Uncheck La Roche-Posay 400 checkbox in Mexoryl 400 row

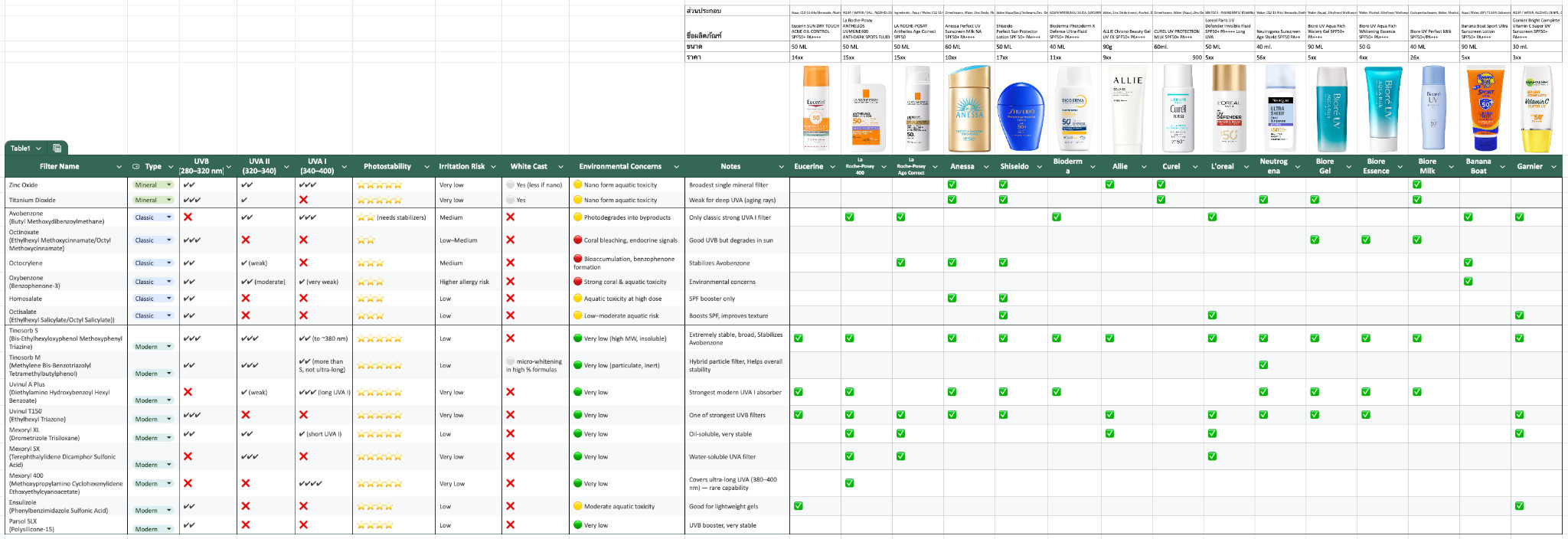849,483
